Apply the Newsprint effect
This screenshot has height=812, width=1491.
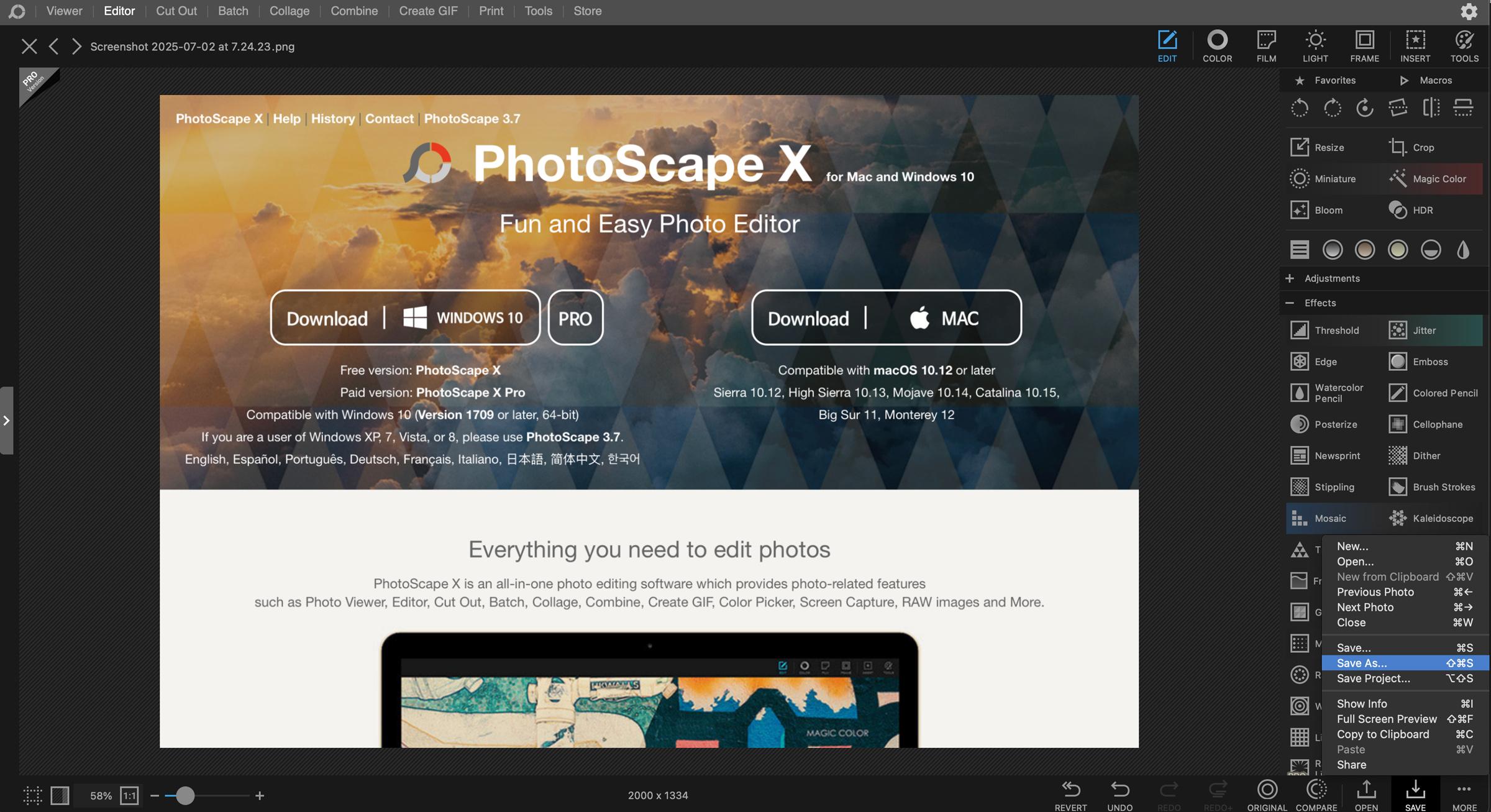click(1325, 455)
